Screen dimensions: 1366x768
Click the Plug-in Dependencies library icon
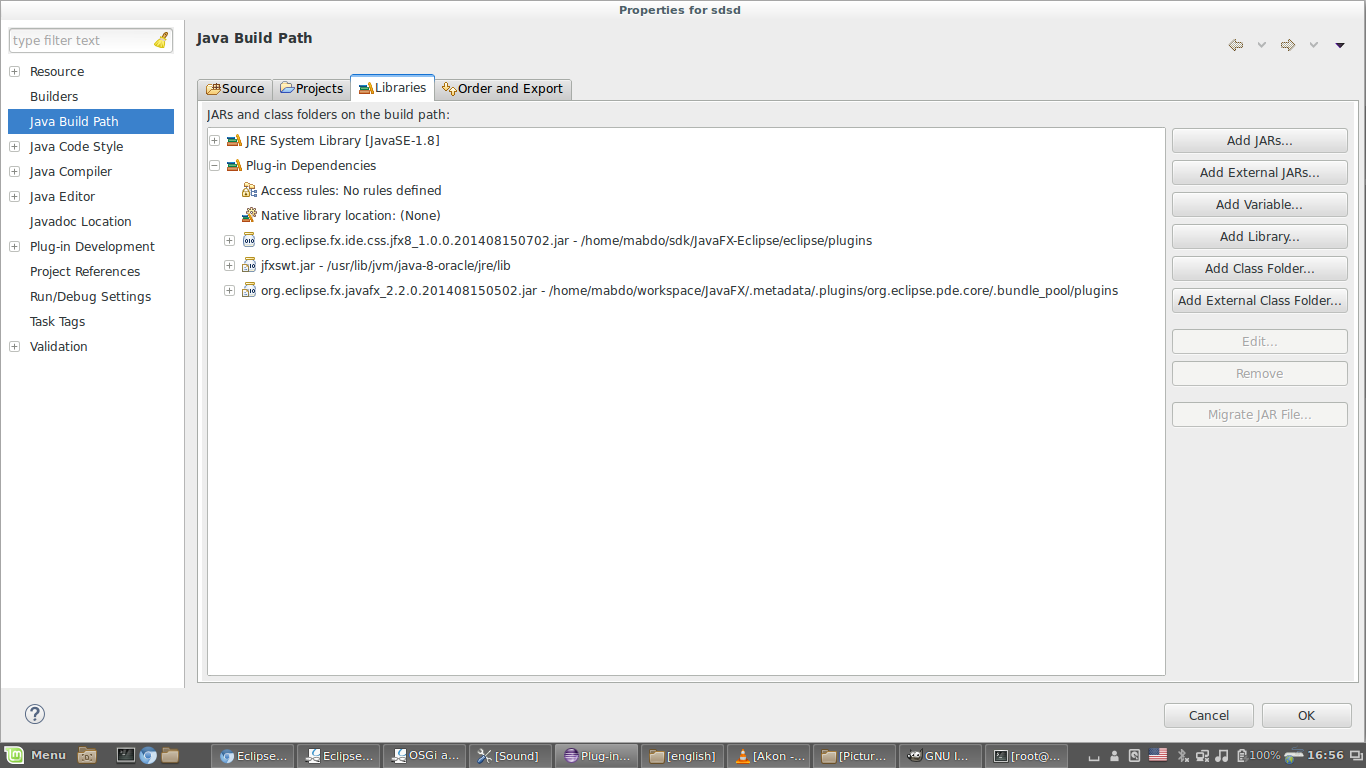coord(234,166)
